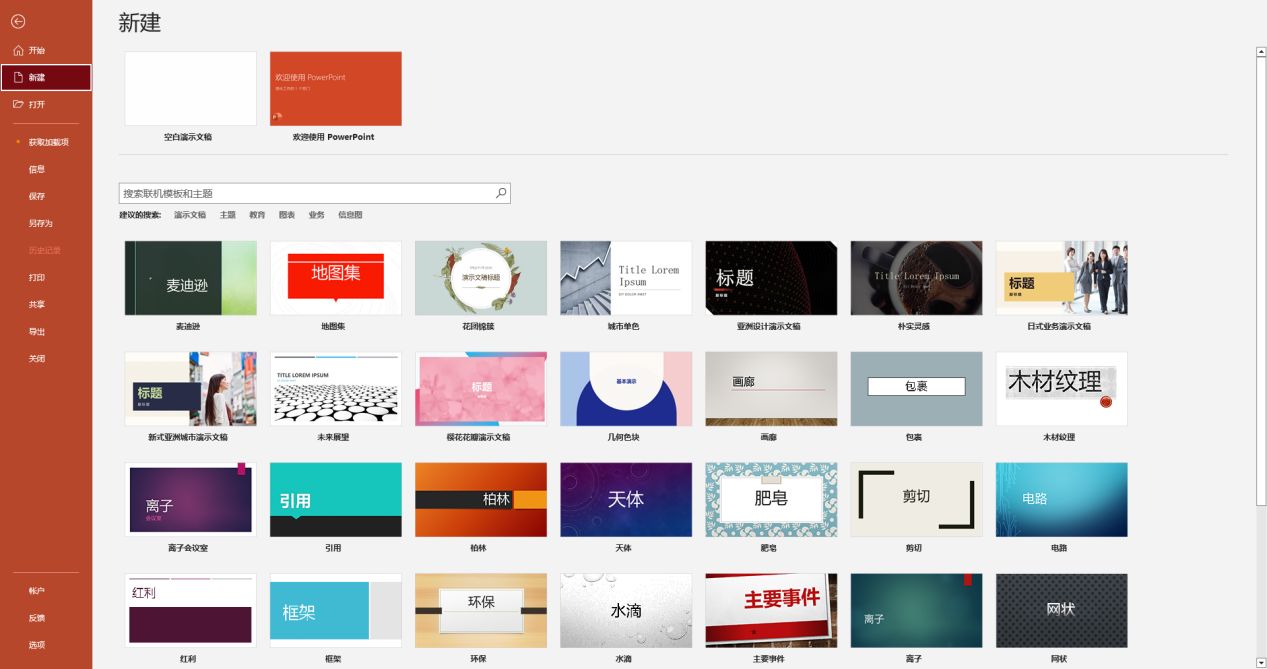Open 欢迎使用 PowerPoint template

click(x=336, y=89)
